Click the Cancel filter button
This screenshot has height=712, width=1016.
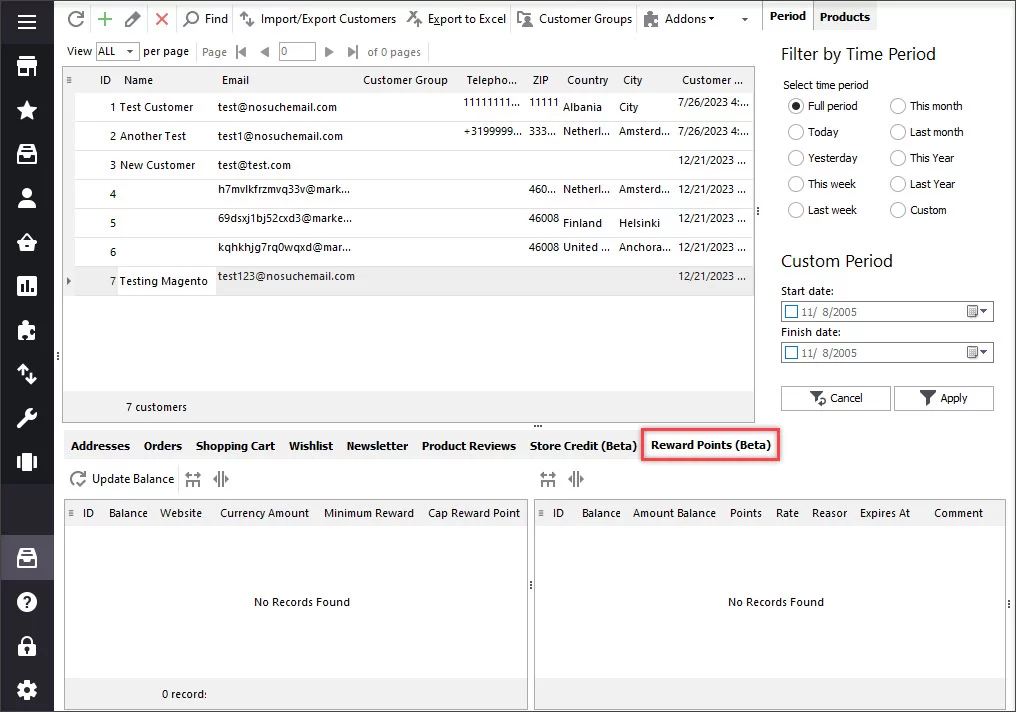click(x=836, y=398)
